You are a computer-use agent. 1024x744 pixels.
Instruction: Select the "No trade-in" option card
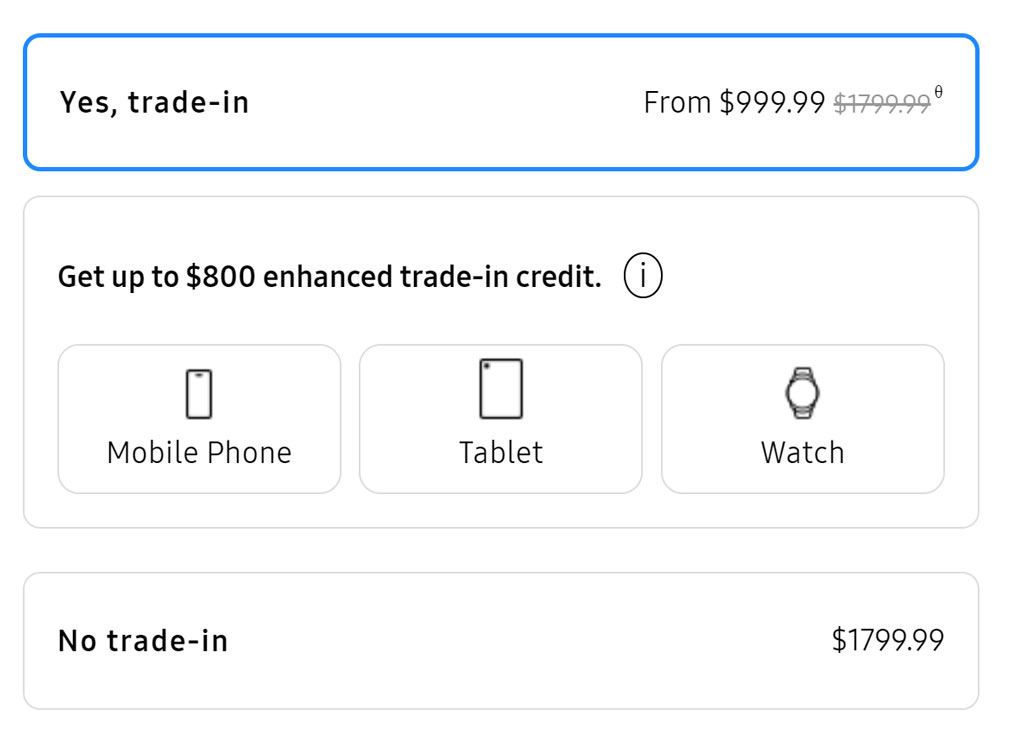click(x=500, y=641)
